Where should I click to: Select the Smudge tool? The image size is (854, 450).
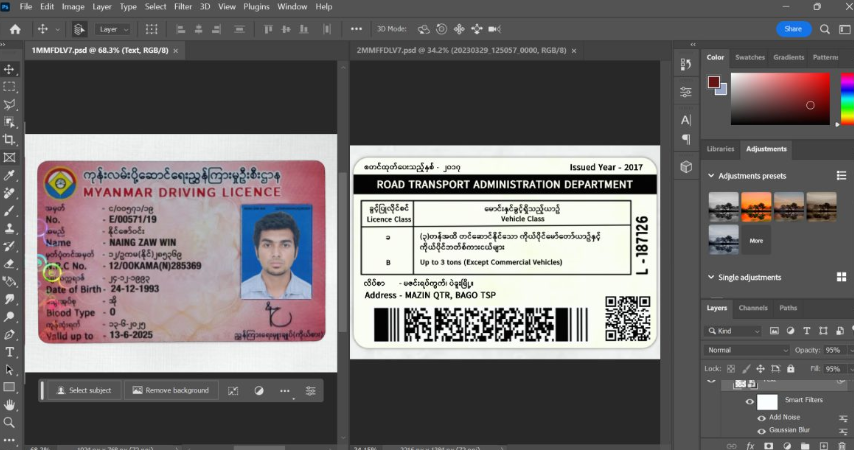pos(9,299)
